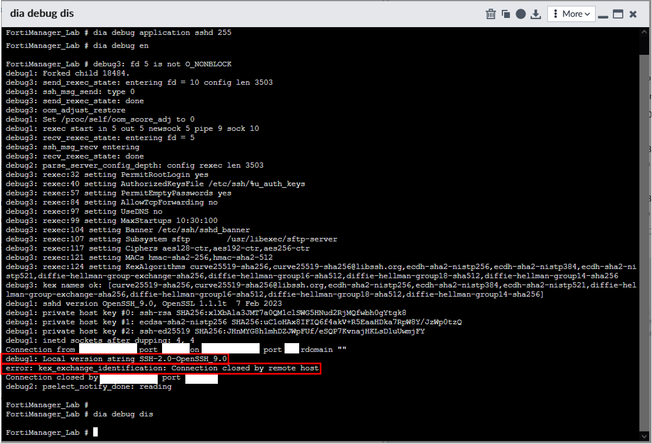
Task: Click the 'ssh_msg_recv entering' debug line
Action: (x=72, y=147)
